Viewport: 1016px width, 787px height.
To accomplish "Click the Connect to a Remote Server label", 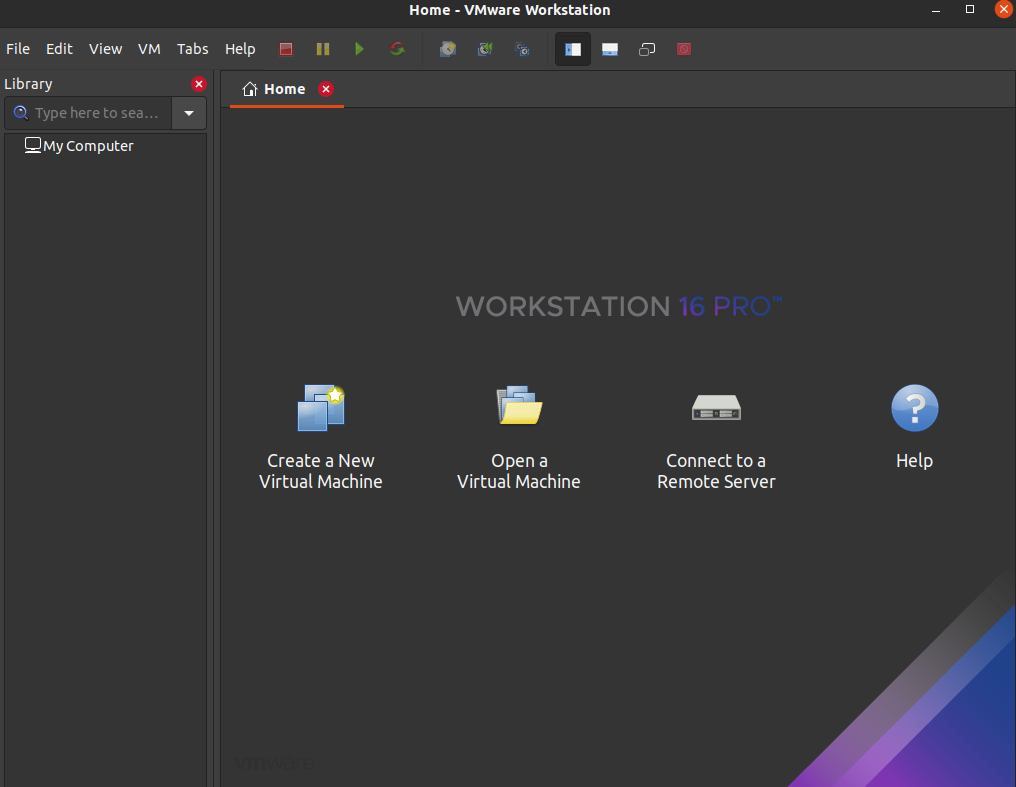I will [716, 471].
